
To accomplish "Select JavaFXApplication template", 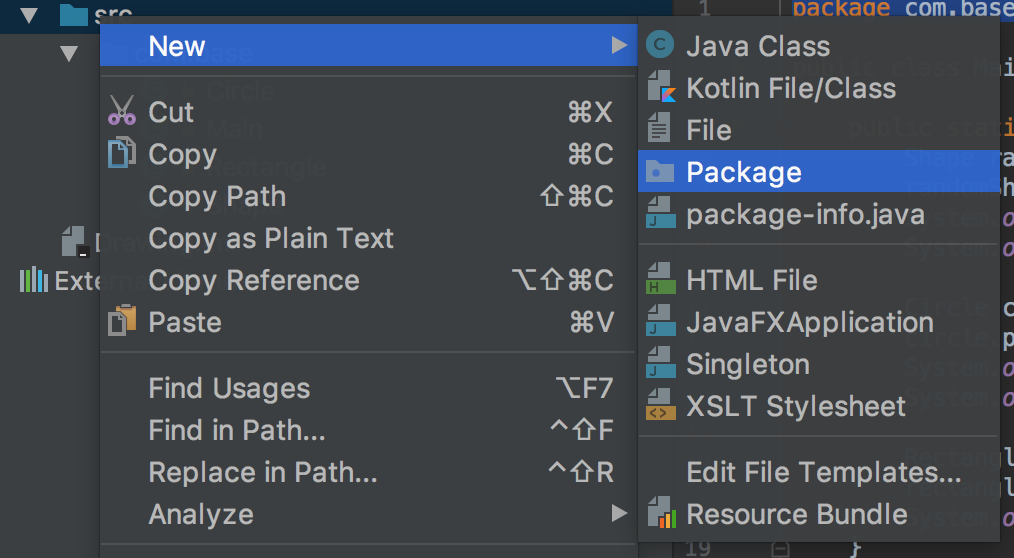I will (x=809, y=322).
